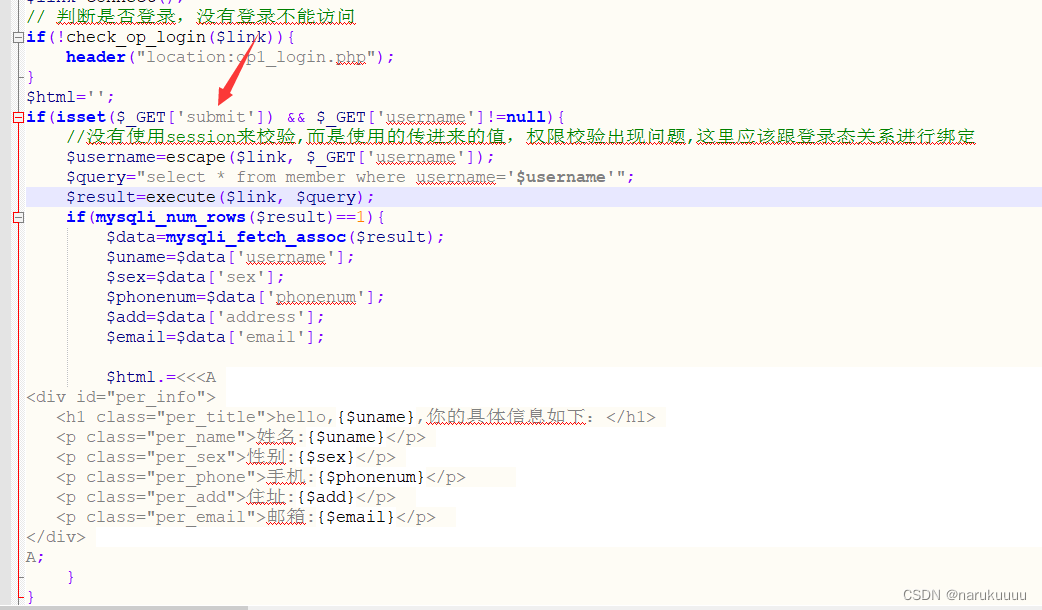Click the highlighted $result=execute line

(x=220, y=197)
